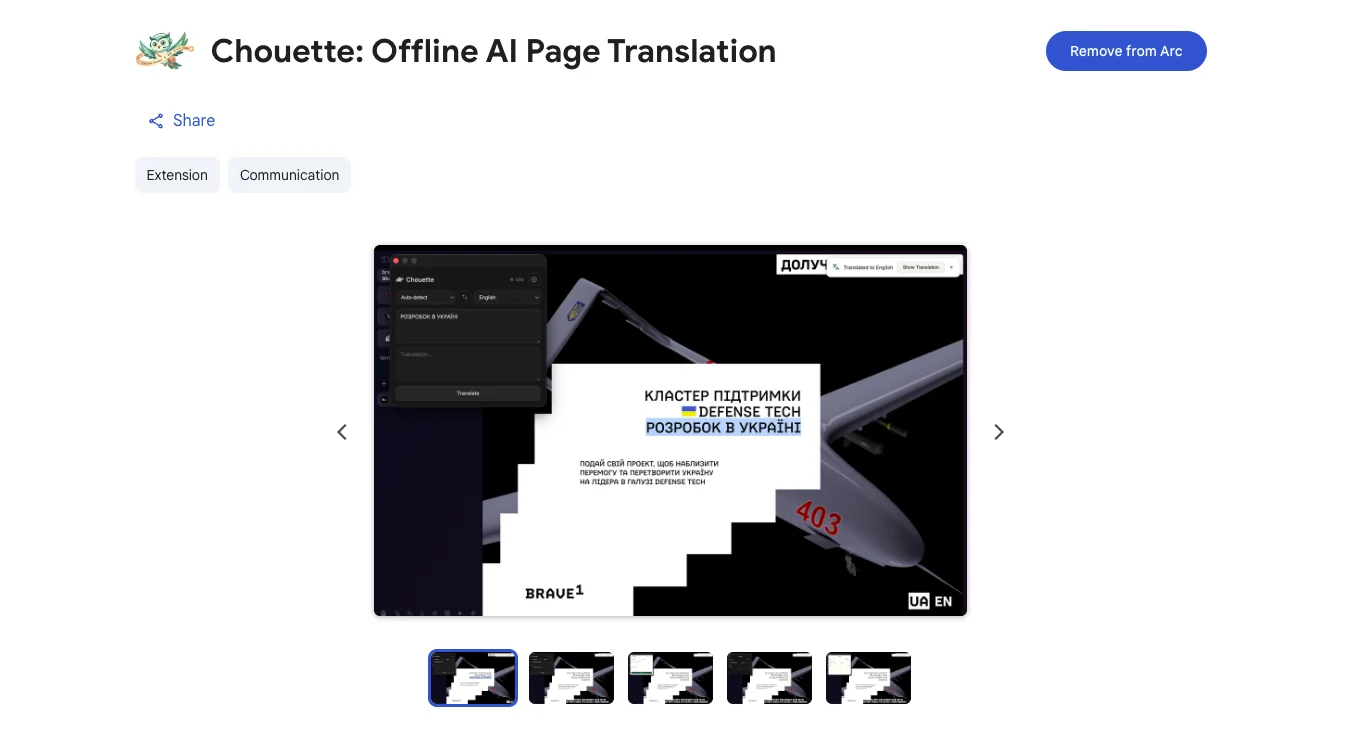Select the second screenshot thumbnail
1358x740 pixels.
571,678
